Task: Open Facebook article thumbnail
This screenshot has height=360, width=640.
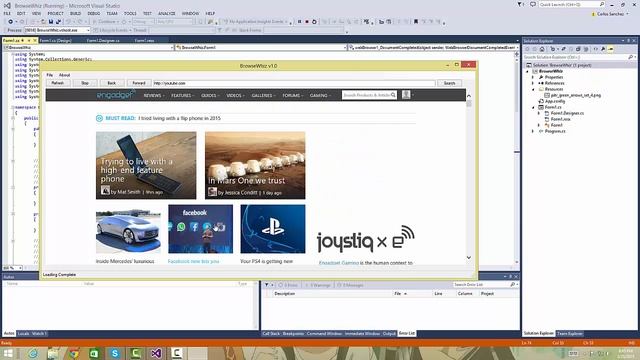Action: (x=200, y=229)
